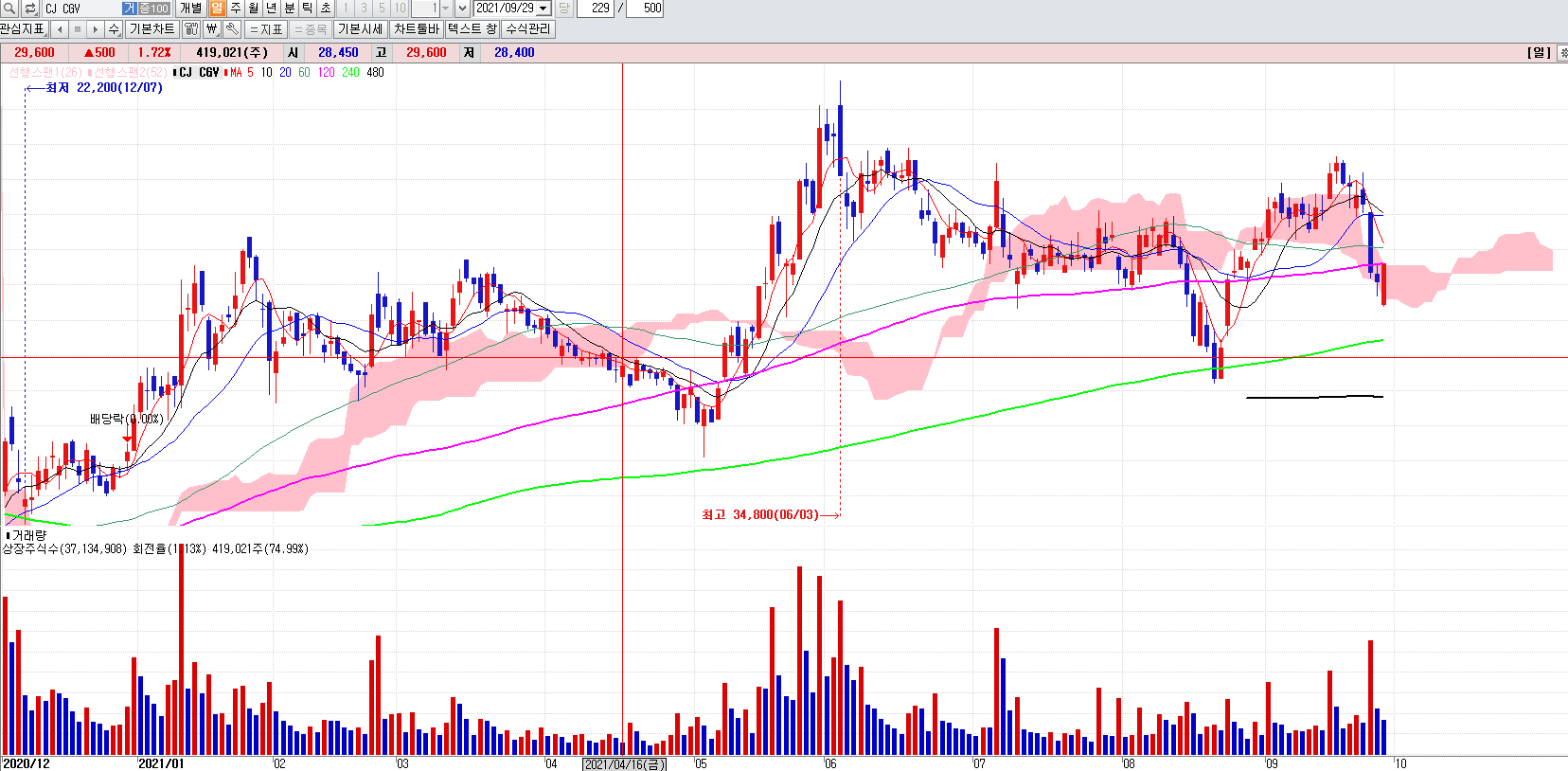Edit the 500 total count field

(645, 9)
